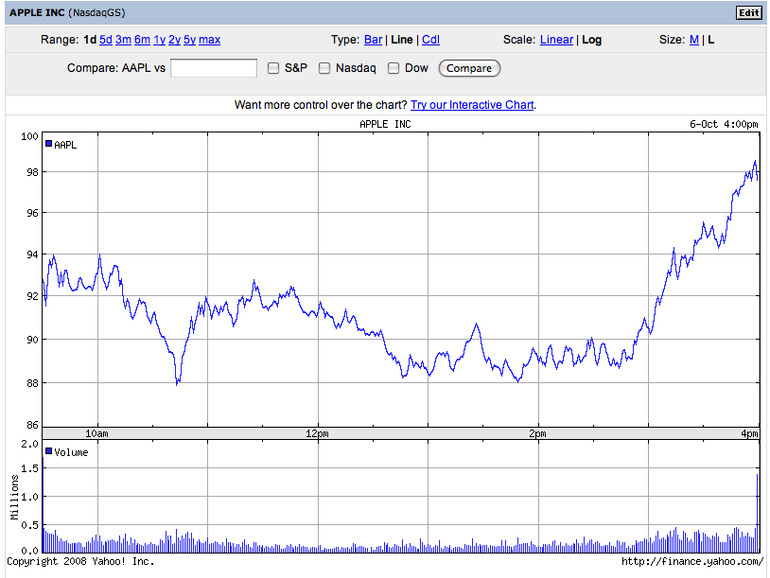Click the blue AAPL legend square
Viewport: 770px width, 578px height.
click(x=49, y=143)
